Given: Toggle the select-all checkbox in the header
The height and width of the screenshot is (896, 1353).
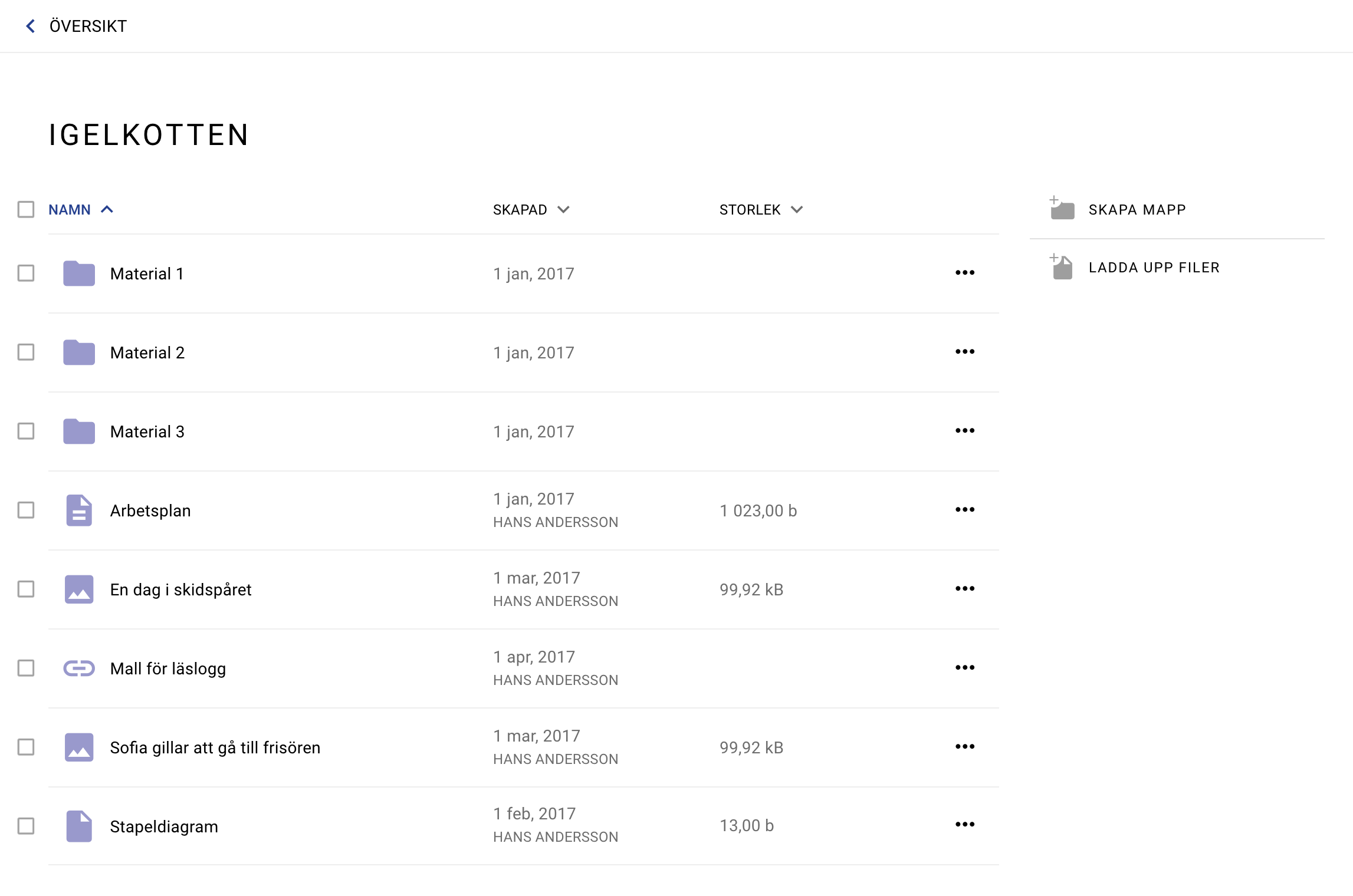Looking at the screenshot, I should point(26,209).
